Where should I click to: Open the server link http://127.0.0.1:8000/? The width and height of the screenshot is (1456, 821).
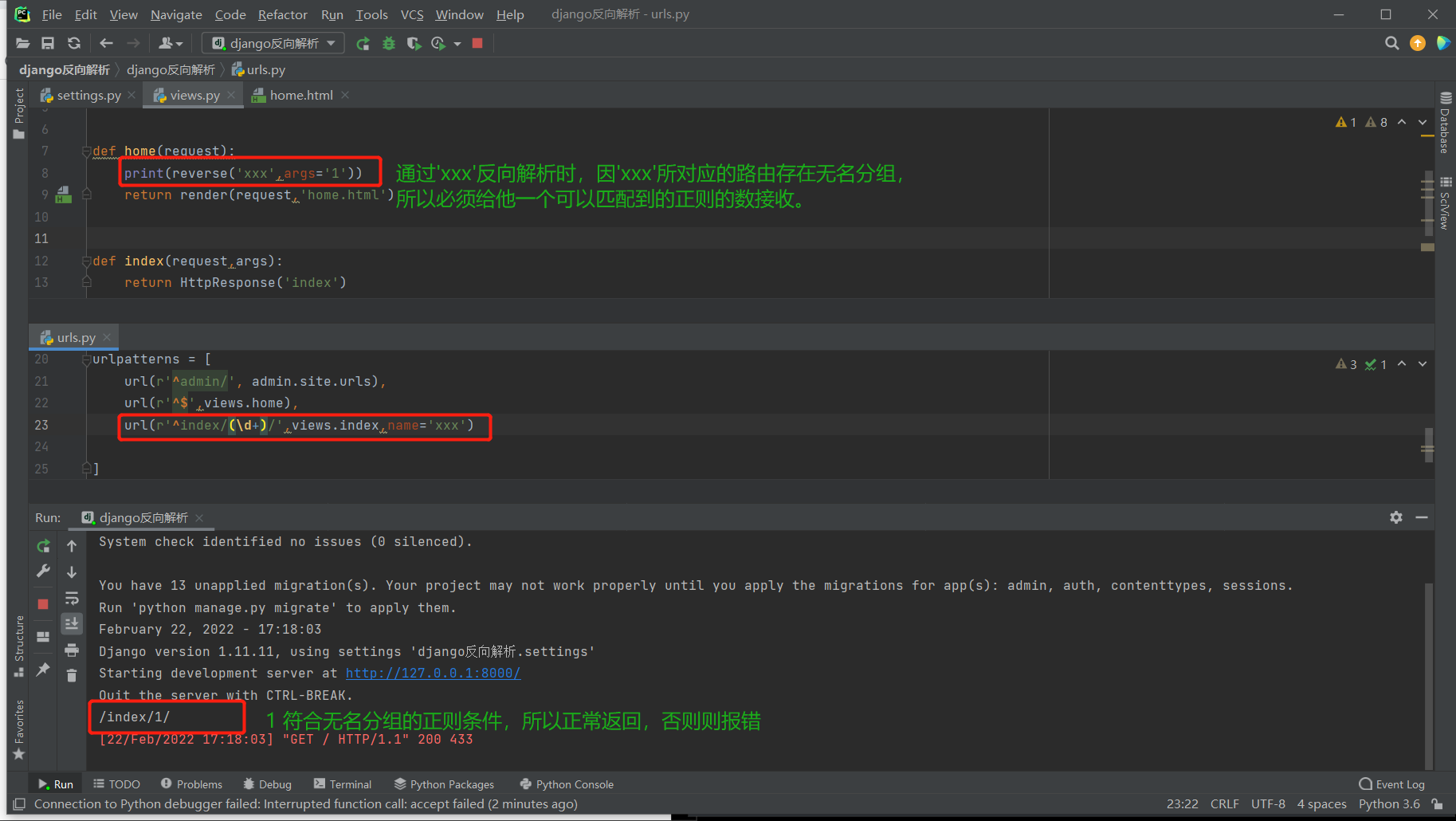tap(433, 674)
